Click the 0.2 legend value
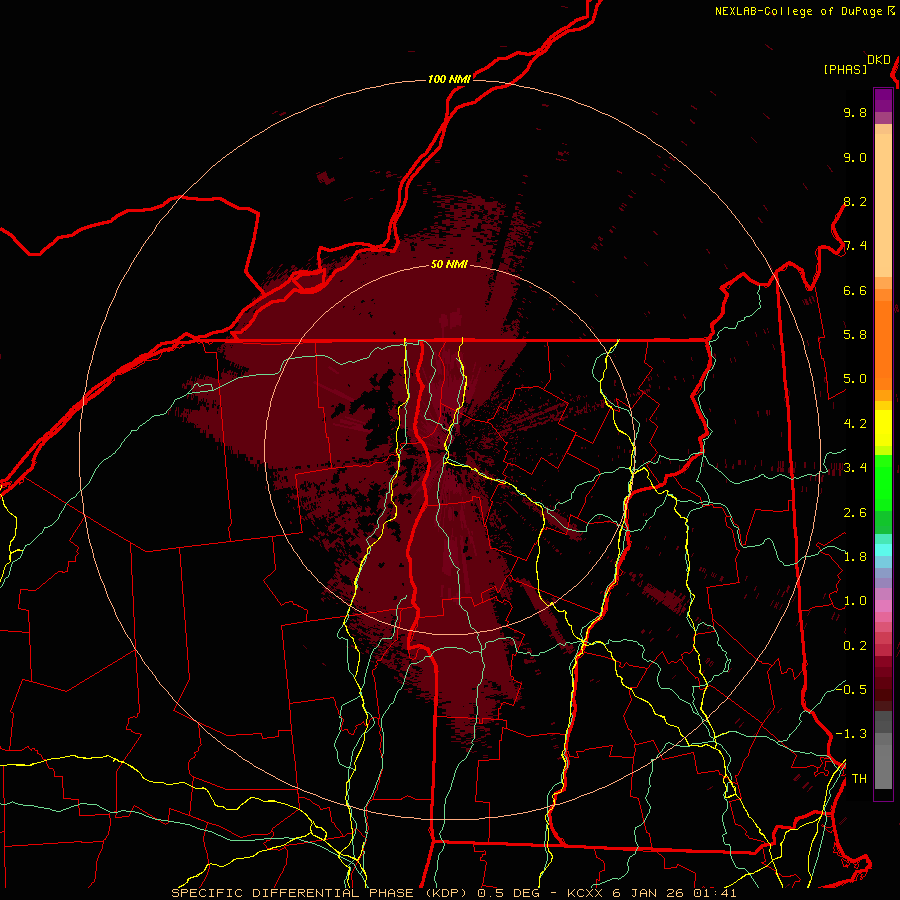This screenshot has width=900, height=900. [855, 646]
